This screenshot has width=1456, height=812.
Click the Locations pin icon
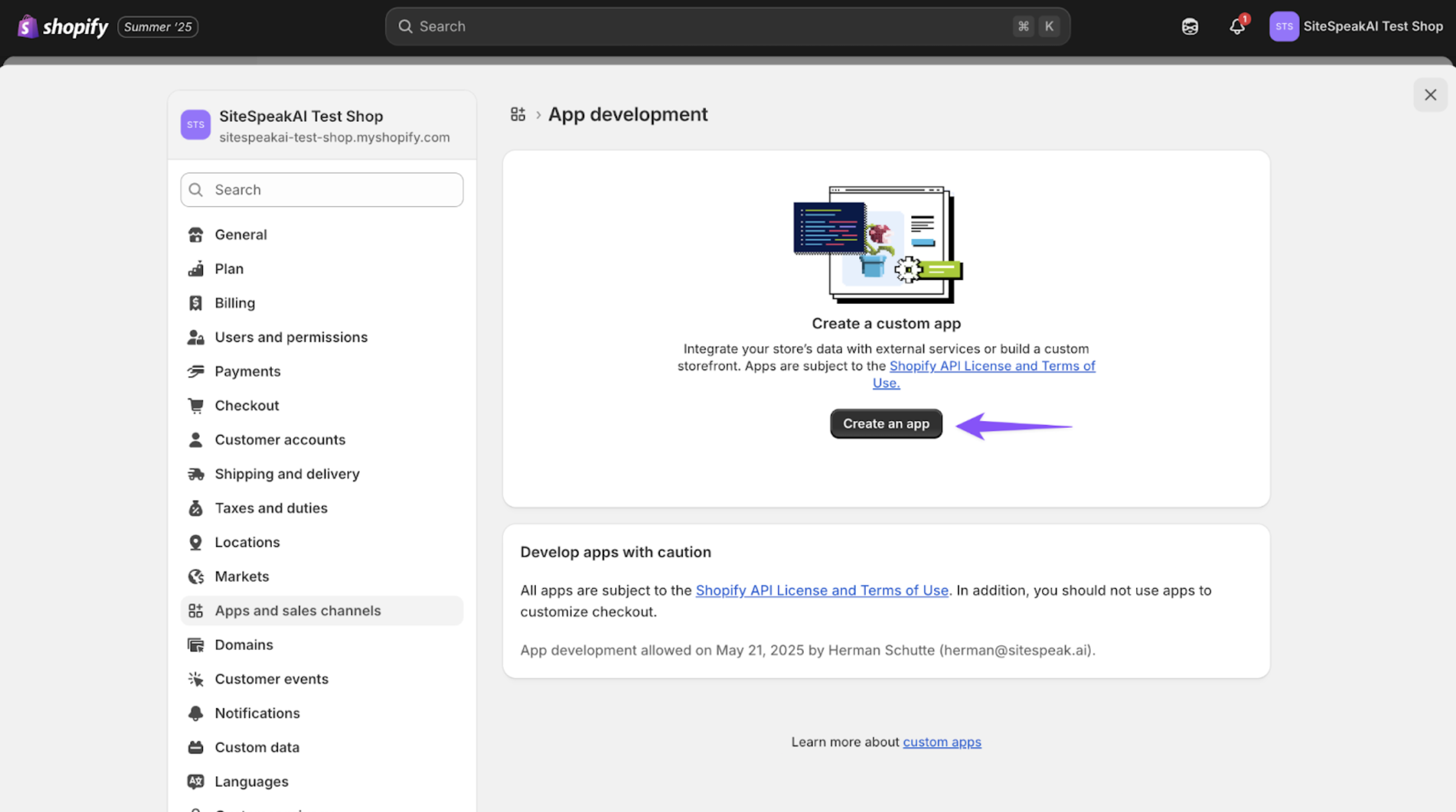click(x=196, y=543)
